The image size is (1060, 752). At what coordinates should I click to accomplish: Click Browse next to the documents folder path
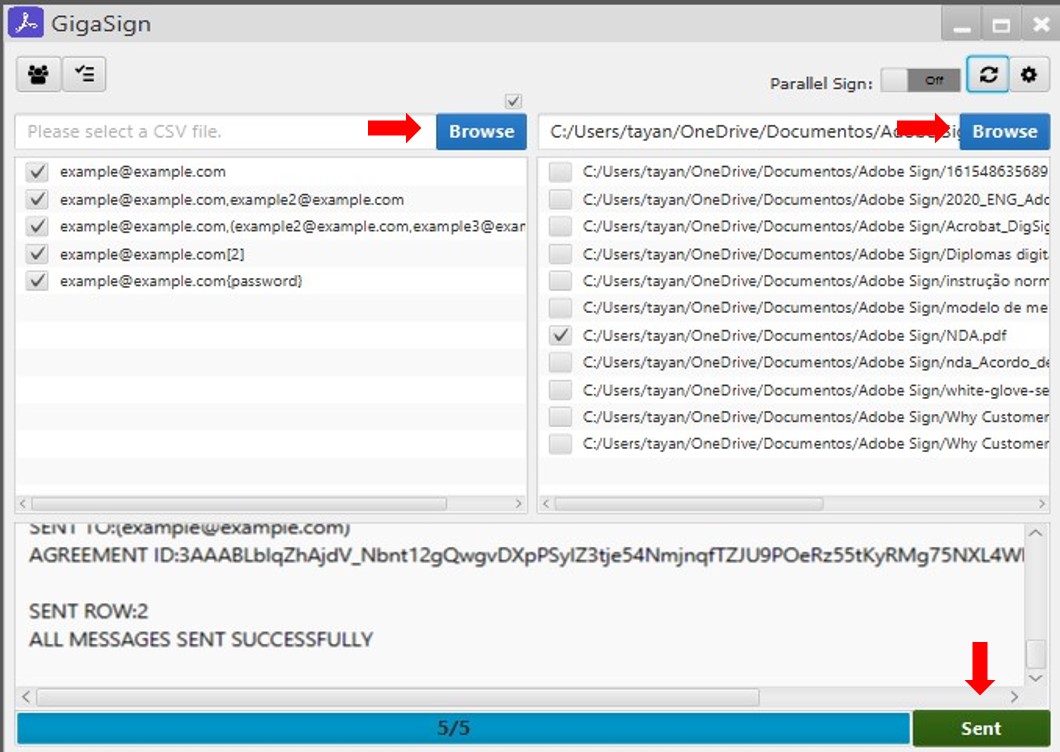pyautogui.click(x=1005, y=131)
